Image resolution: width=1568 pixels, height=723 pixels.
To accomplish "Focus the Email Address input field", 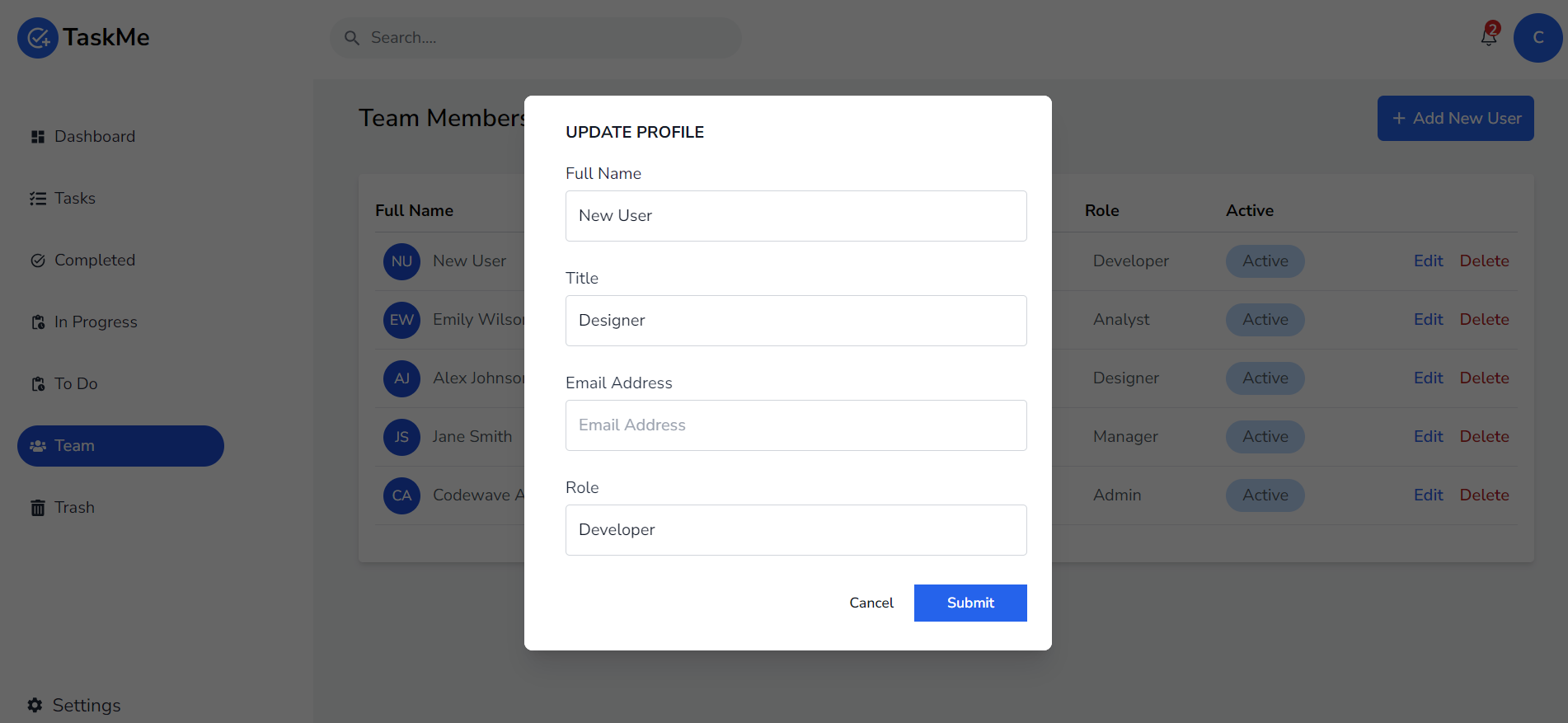I will pyautogui.click(x=796, y=425).
